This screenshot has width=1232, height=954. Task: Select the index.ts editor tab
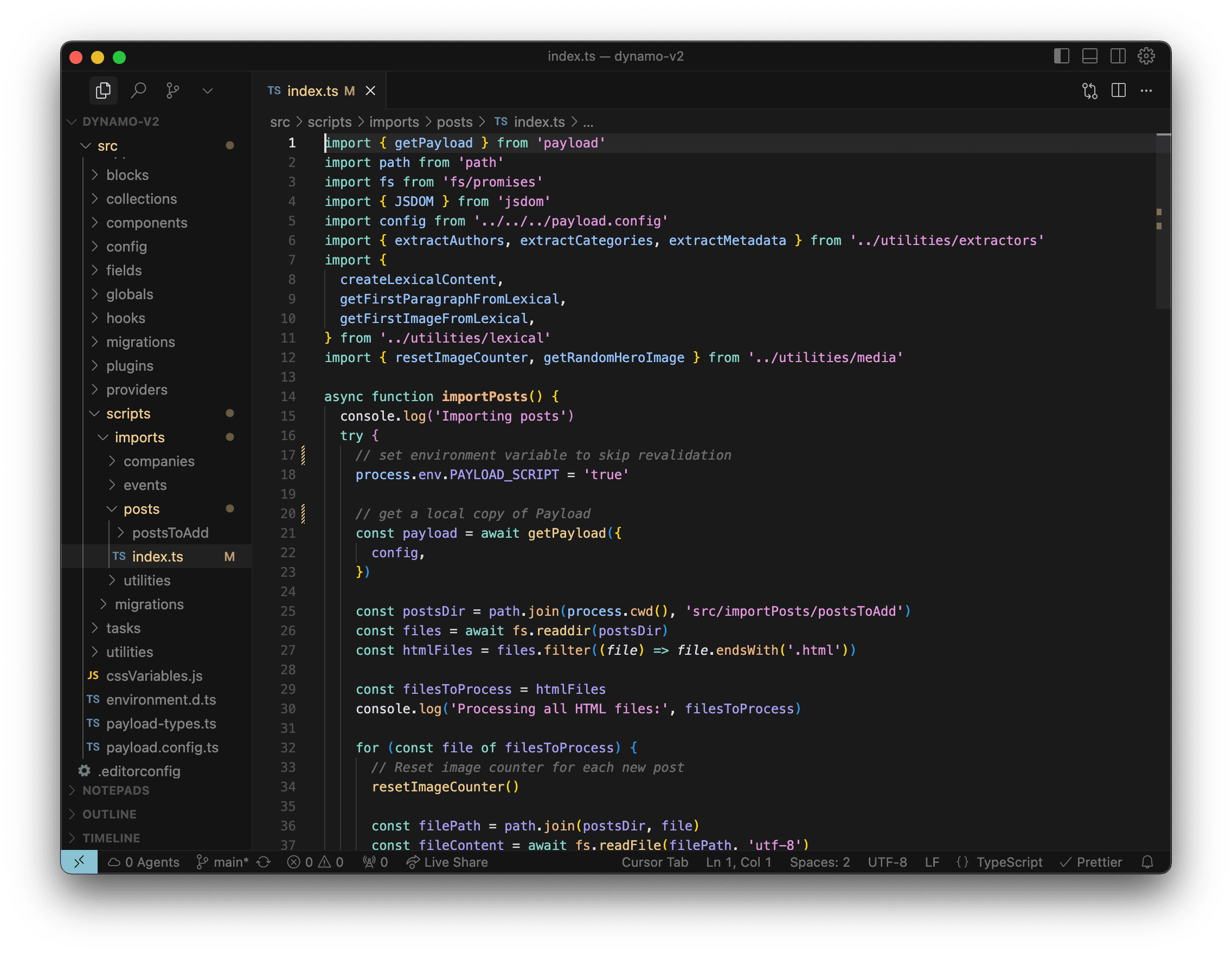point(312,91)
